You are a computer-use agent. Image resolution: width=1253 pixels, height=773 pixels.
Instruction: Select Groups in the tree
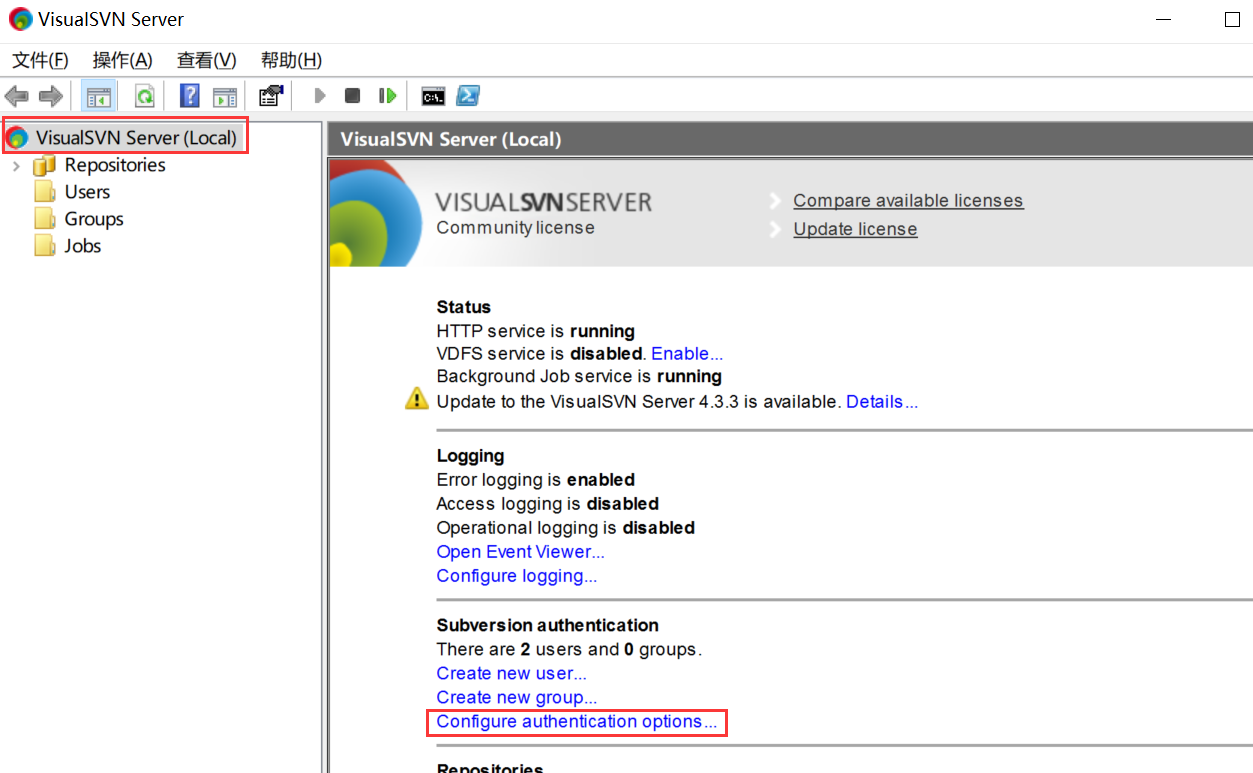[x=94, y=219]
